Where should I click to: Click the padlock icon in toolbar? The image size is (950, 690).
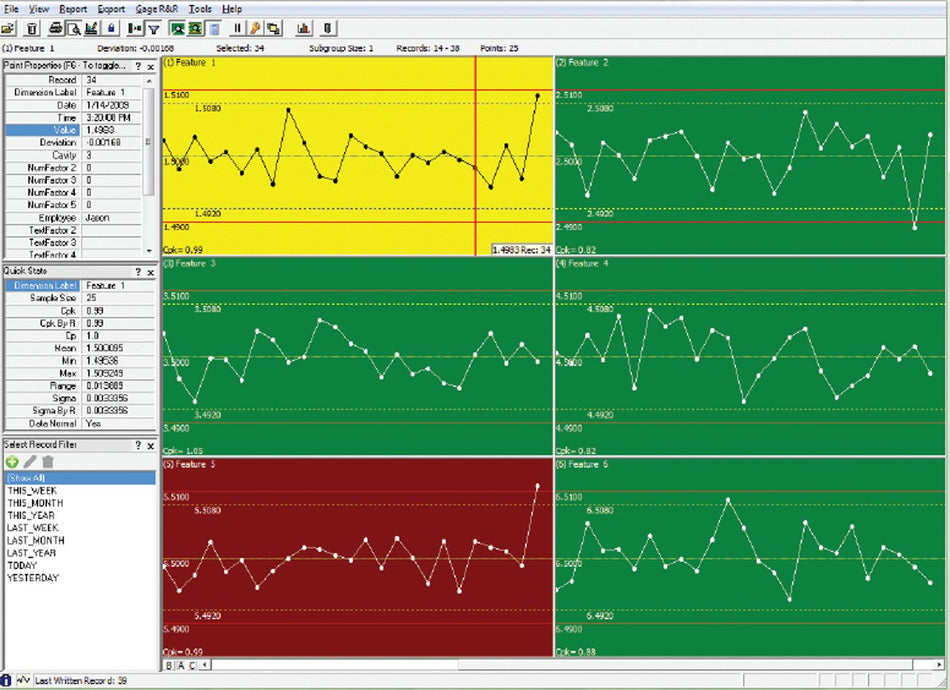click(110, 28)
